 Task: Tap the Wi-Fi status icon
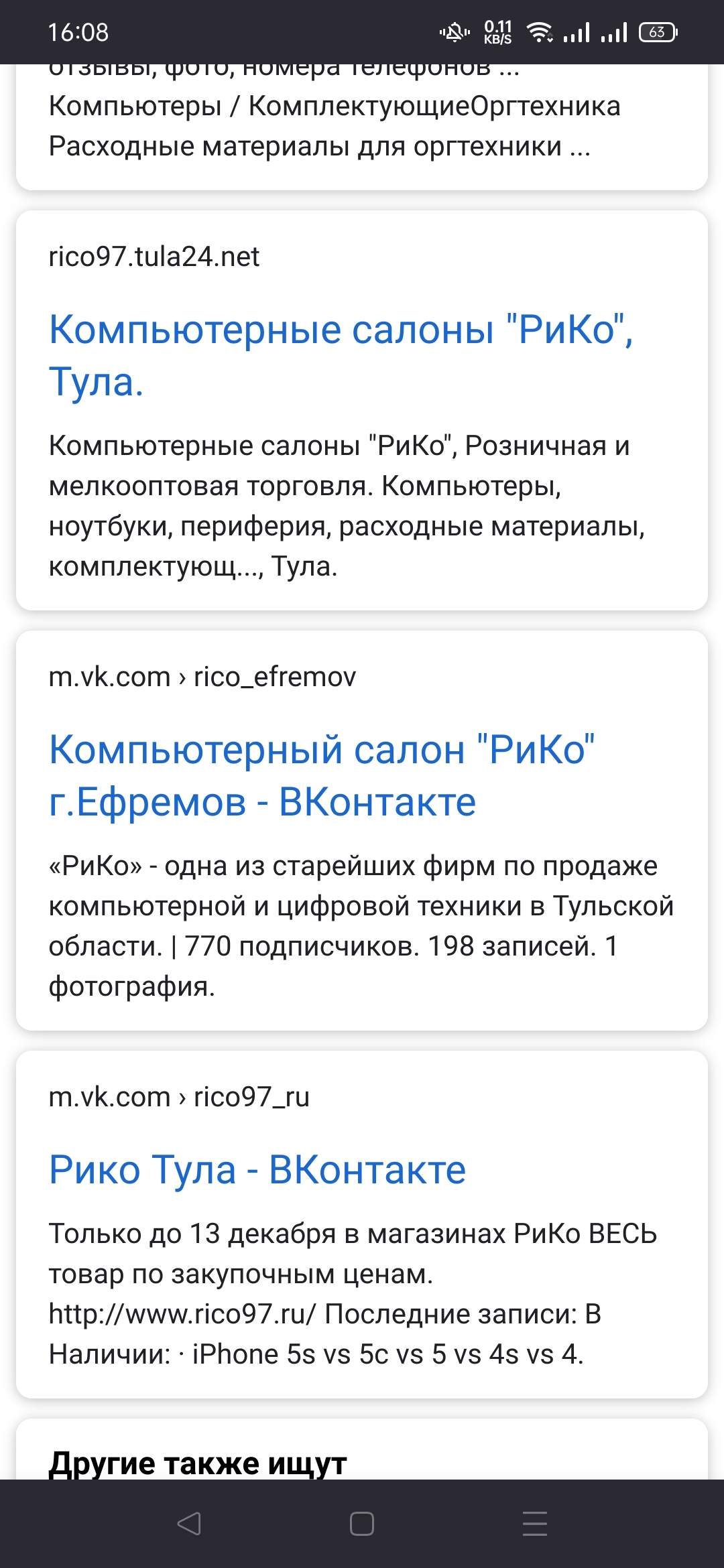540,32
